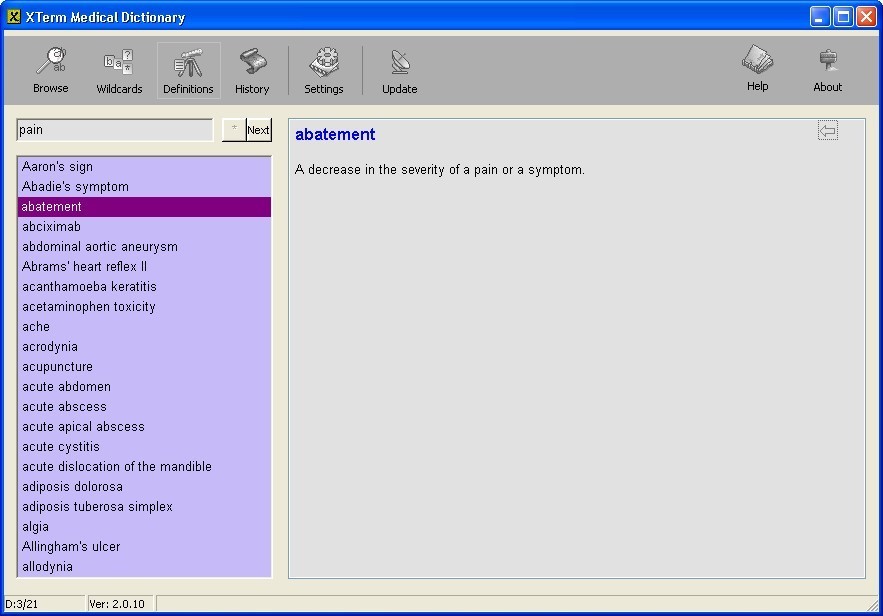Open the allodynia dictionary entry
The height and width of the screenshot is (616, 883).
pyautogui.click(x=47, y=566)
